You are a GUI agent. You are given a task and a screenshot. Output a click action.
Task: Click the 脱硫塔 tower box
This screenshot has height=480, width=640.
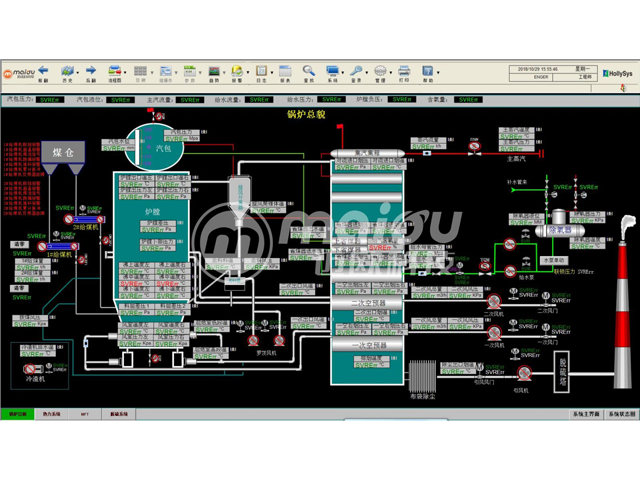point(562,371)
